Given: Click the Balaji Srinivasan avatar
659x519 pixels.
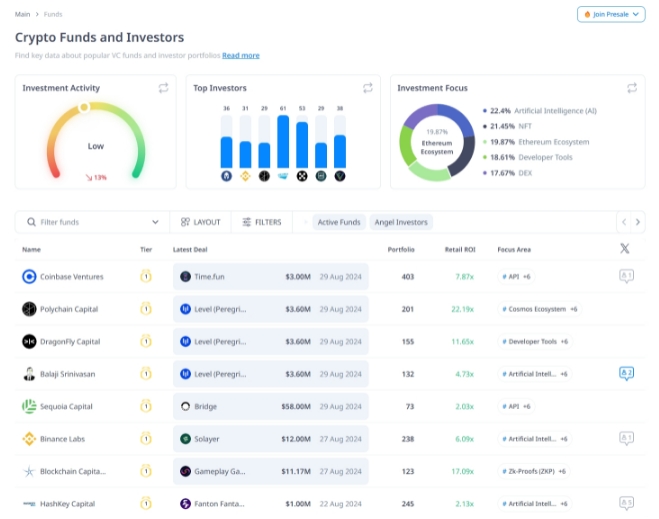Looking at the screenshot, I should (x=29, y=374).
